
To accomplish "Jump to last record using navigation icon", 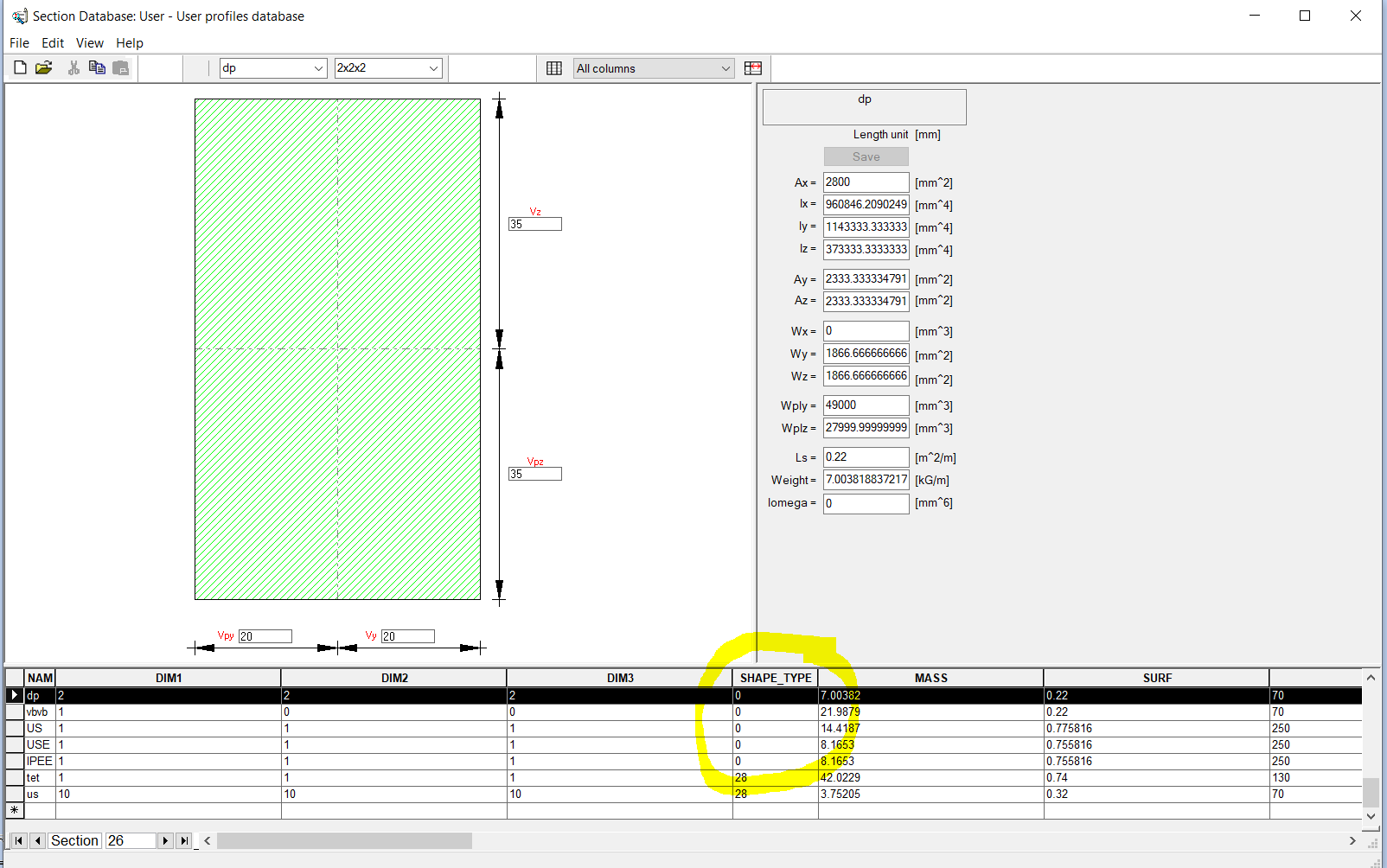I will click(183, 839).
